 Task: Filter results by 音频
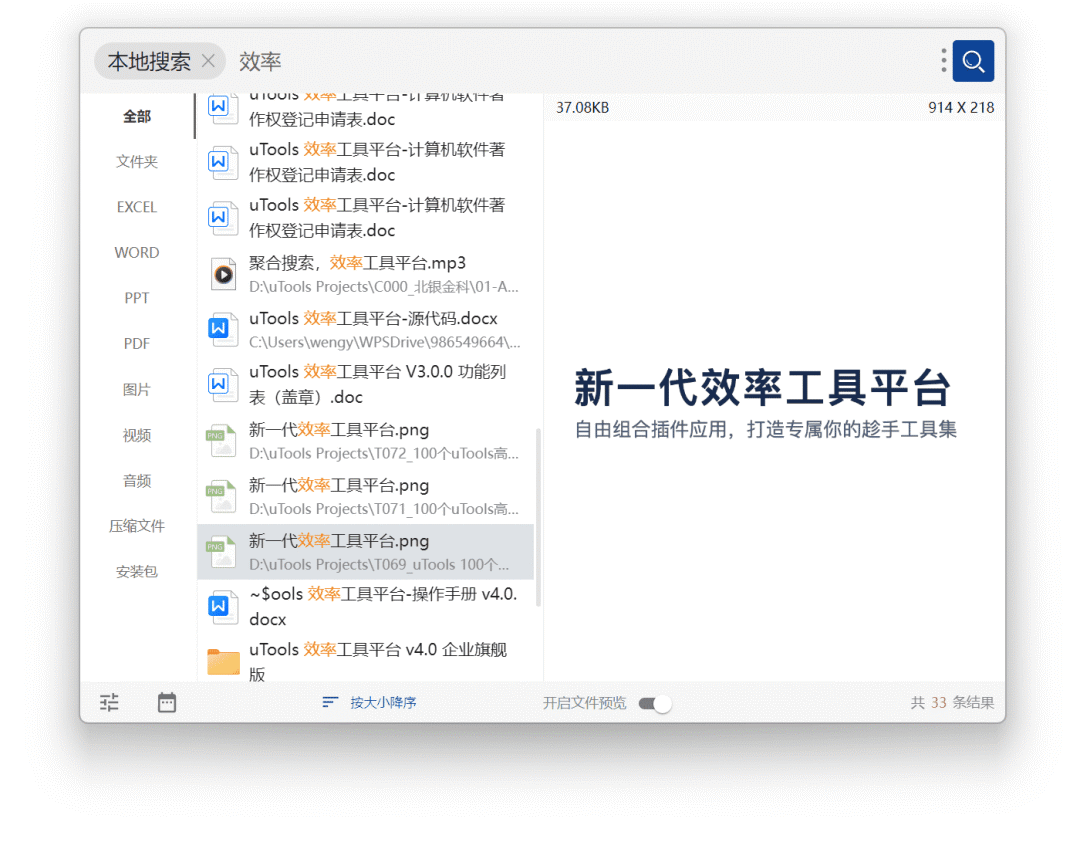(x=137, y=481)
